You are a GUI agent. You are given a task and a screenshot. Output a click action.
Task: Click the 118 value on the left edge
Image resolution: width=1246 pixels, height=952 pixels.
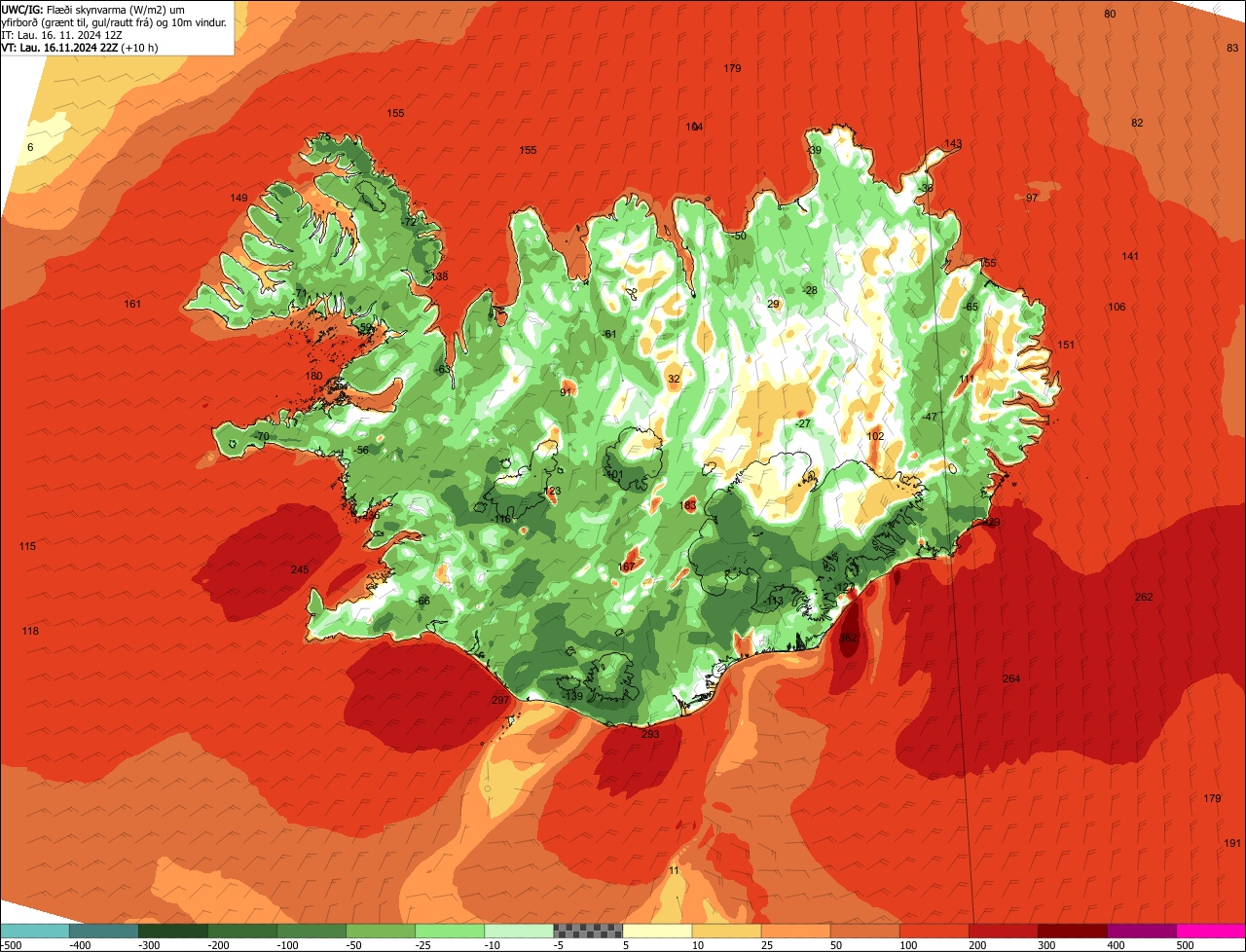click(x=30, y=631)
